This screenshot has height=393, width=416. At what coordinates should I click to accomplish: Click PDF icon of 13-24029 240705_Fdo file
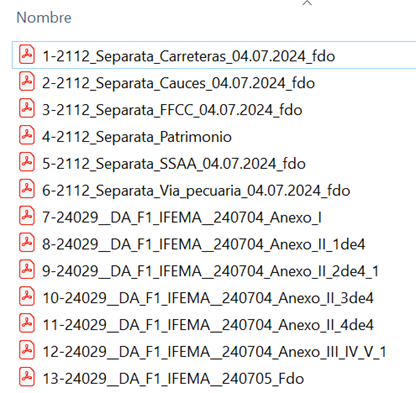coord(27,377)
